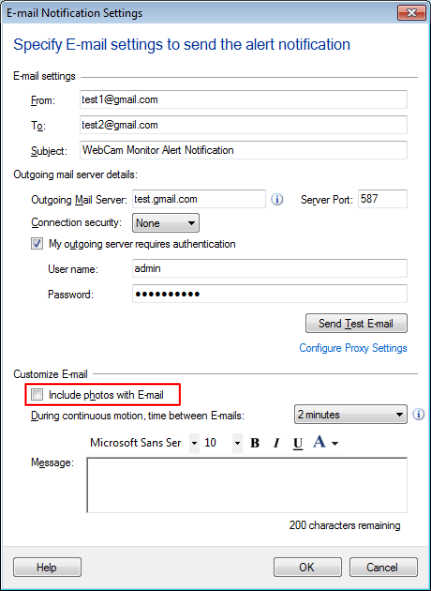Image resolution: width=431 pixels, height=591 pixels.
Task: Open the Connection security dropdown
Action: (x=166, y=223)
